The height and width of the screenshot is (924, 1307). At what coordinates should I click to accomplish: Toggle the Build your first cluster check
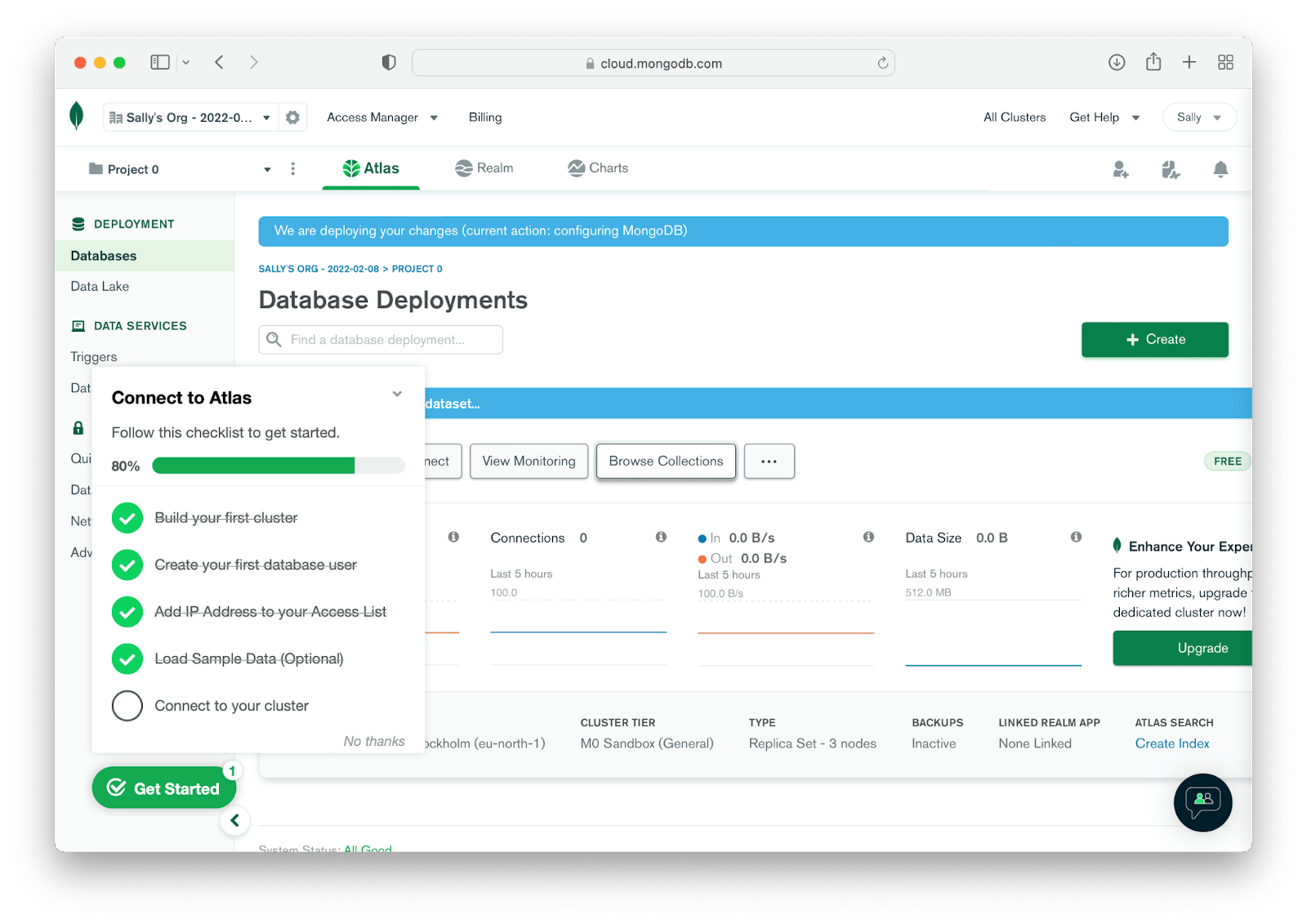click(x=127, y=517)
